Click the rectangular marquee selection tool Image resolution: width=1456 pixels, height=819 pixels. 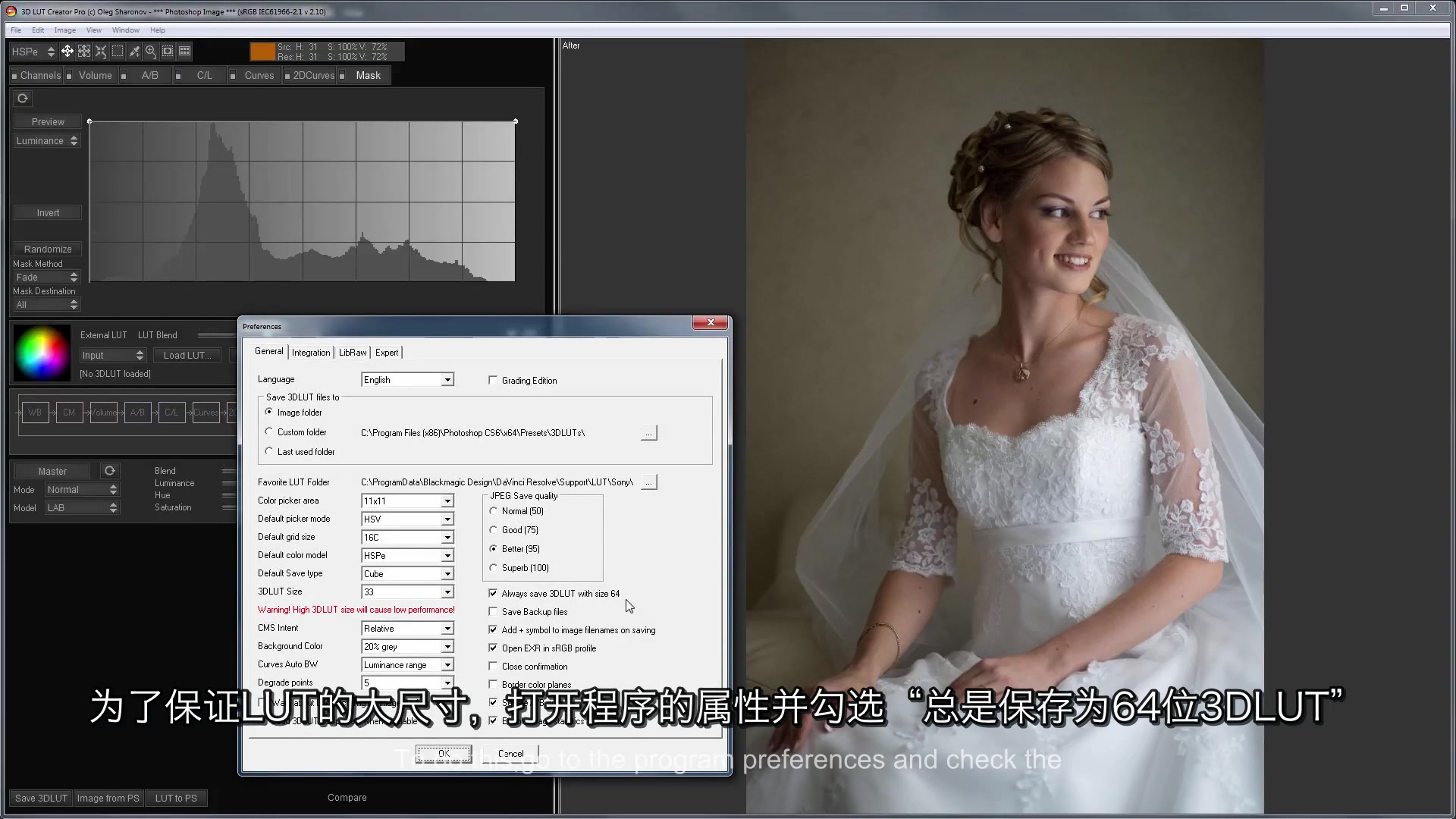click(x=118, y=51)
